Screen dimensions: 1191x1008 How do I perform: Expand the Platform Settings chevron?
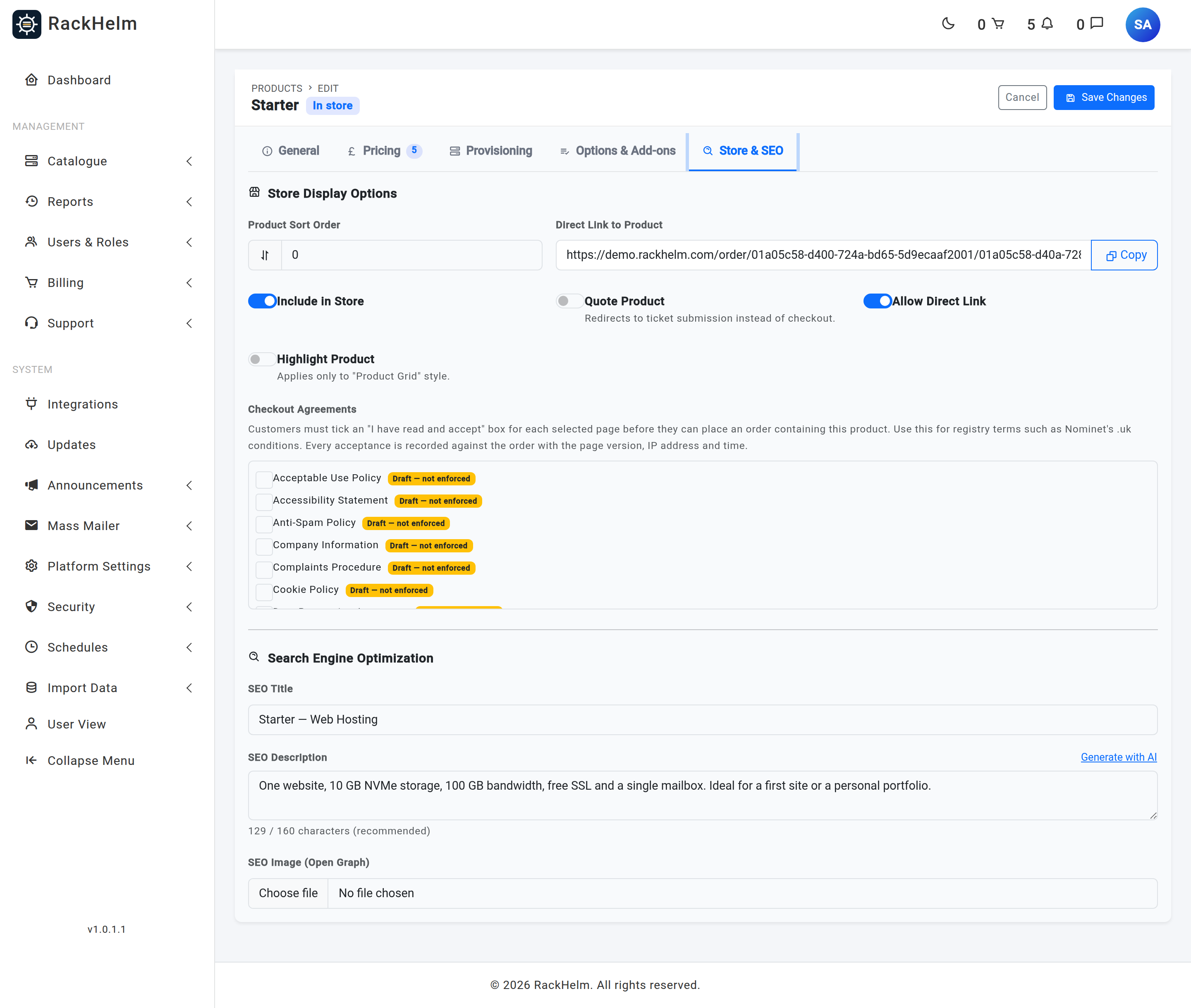[x=189, y=566]
